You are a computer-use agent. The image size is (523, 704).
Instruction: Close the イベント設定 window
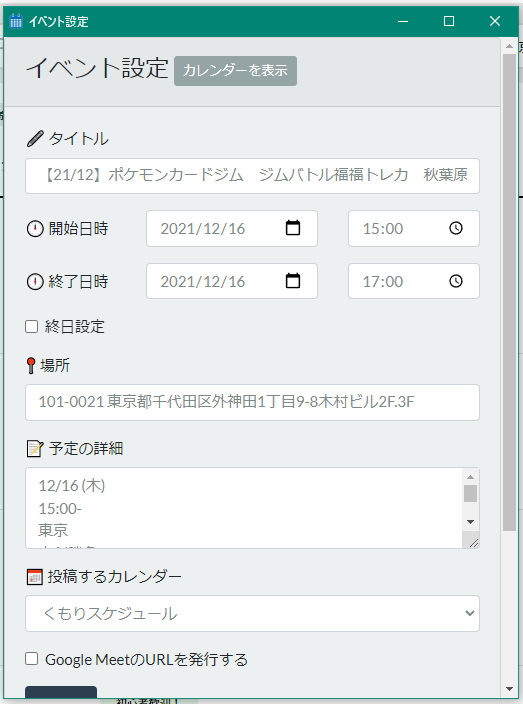click(x=495, y=21)
